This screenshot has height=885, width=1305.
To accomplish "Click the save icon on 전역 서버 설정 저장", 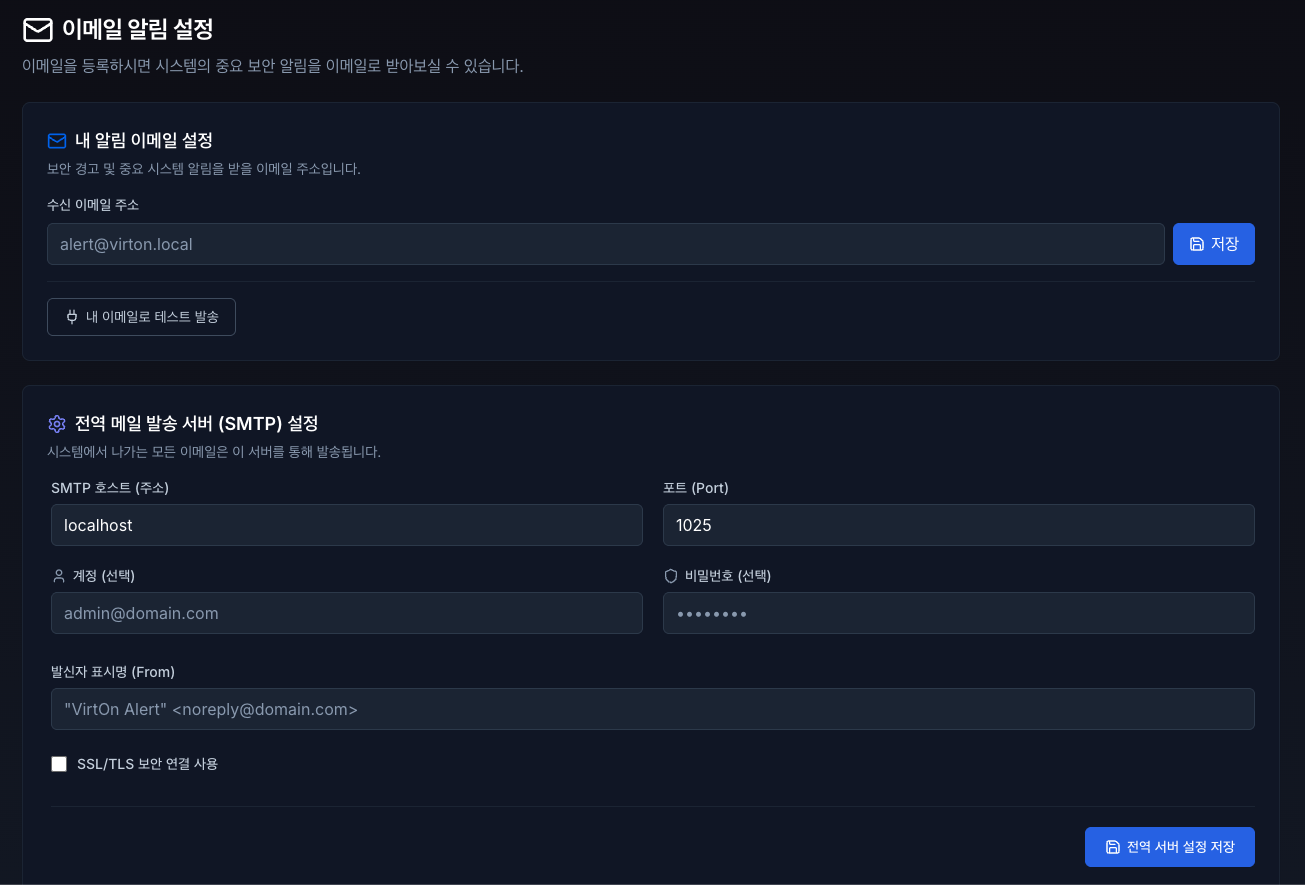I will tap(1112, 847).
